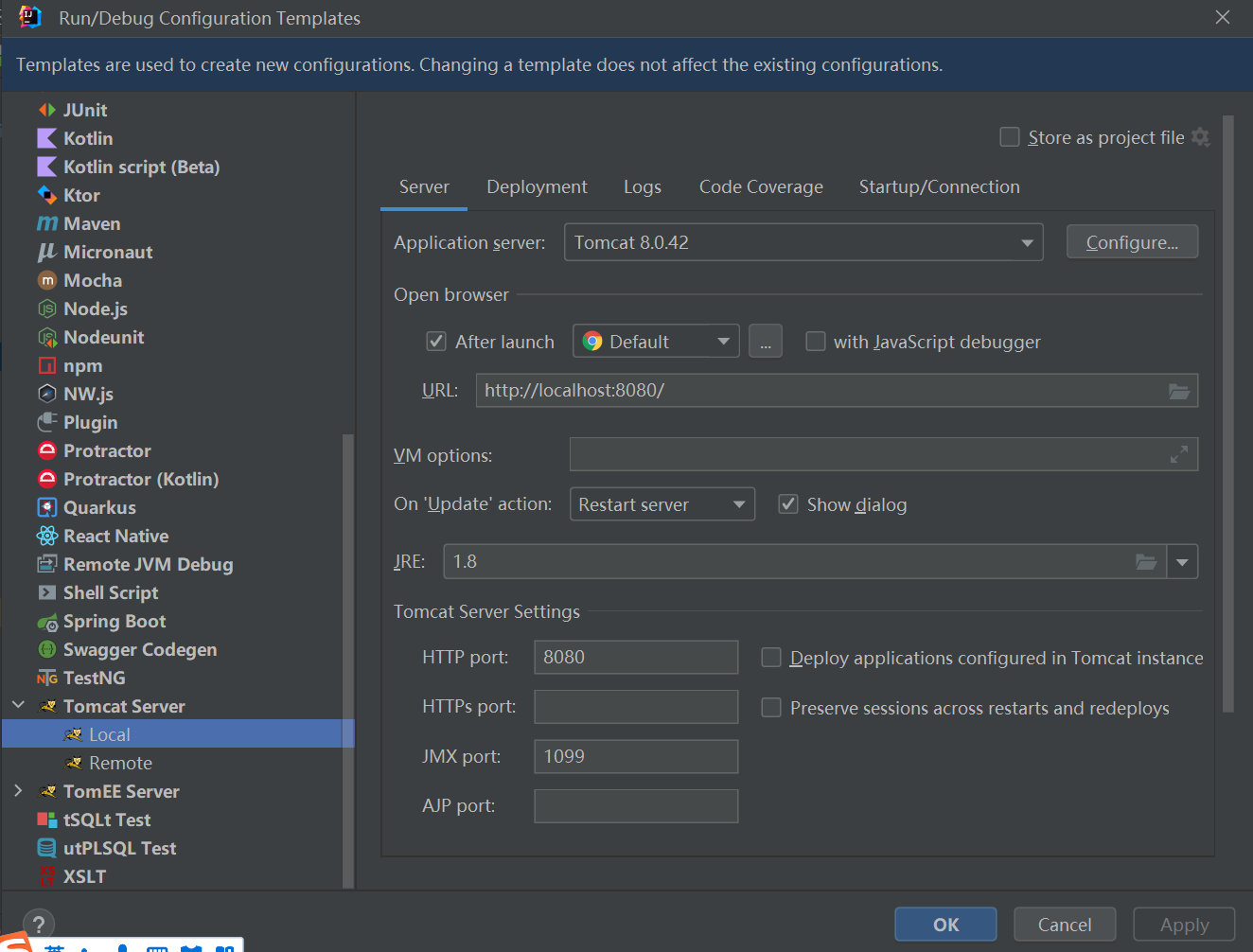Check Deploy applications configured in Tomcat instance
The image size is (1253, 952).
tap(771, 658)
